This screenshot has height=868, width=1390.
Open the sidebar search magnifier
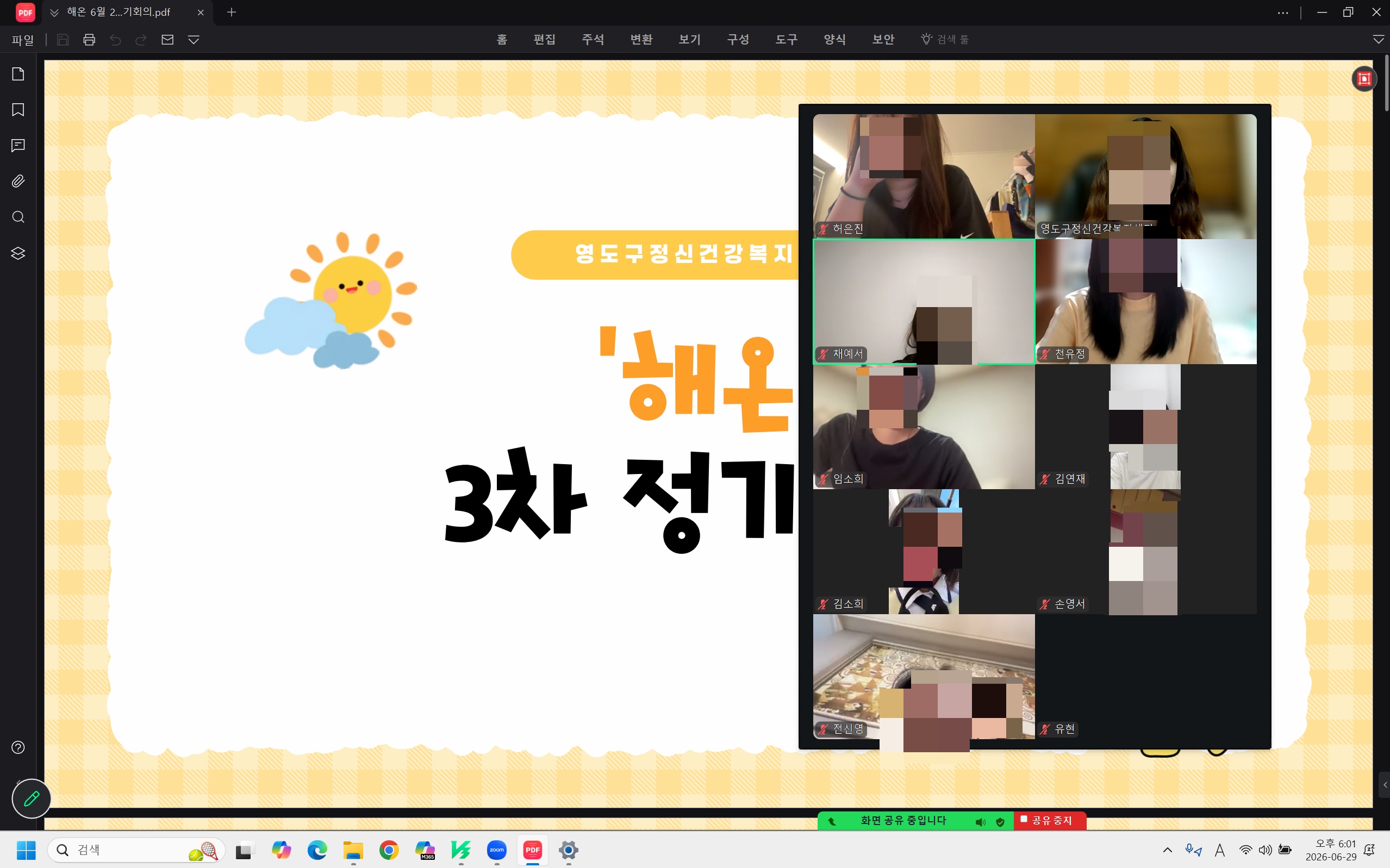tap(18, 217)
